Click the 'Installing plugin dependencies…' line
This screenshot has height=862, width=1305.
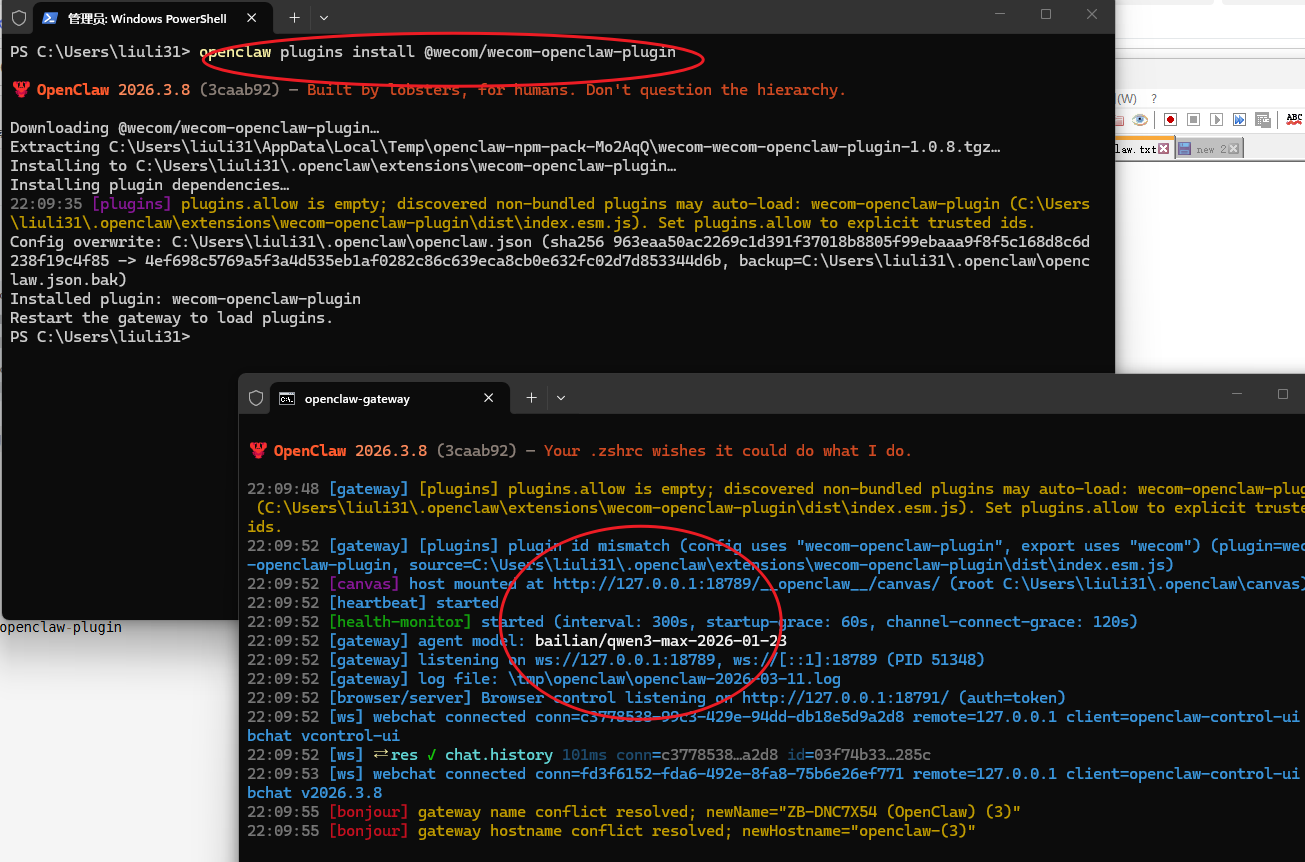(x=150, y=185)
